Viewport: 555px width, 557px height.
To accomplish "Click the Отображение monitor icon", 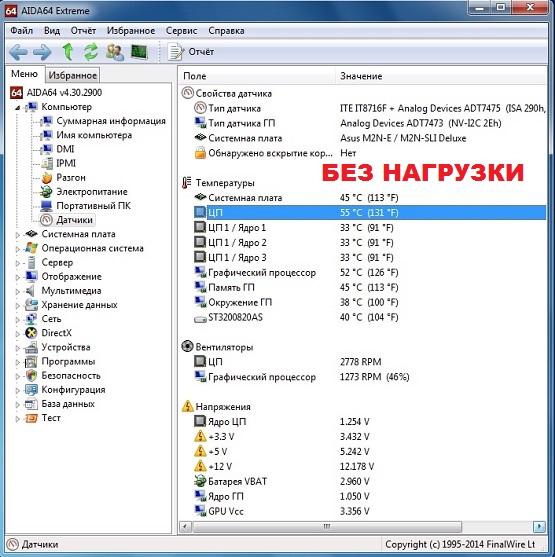I will 31,276.
